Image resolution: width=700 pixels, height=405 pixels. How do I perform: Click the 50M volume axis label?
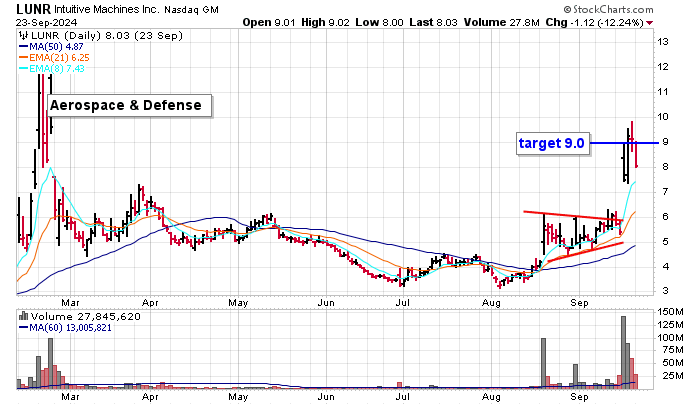click(674, 363)
